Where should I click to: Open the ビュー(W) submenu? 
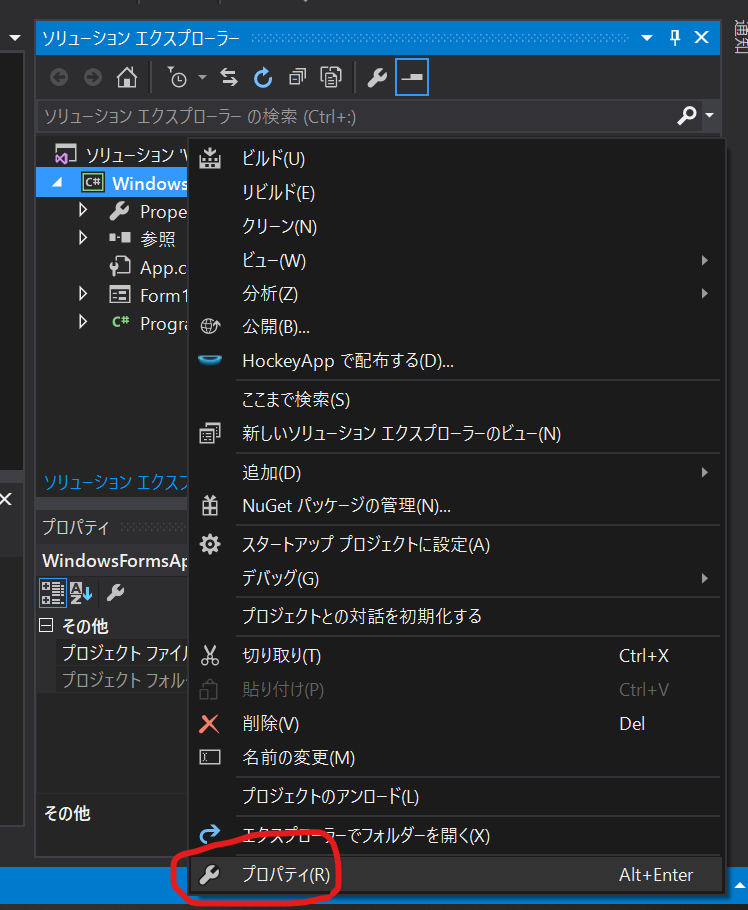(x=457, y=261)
